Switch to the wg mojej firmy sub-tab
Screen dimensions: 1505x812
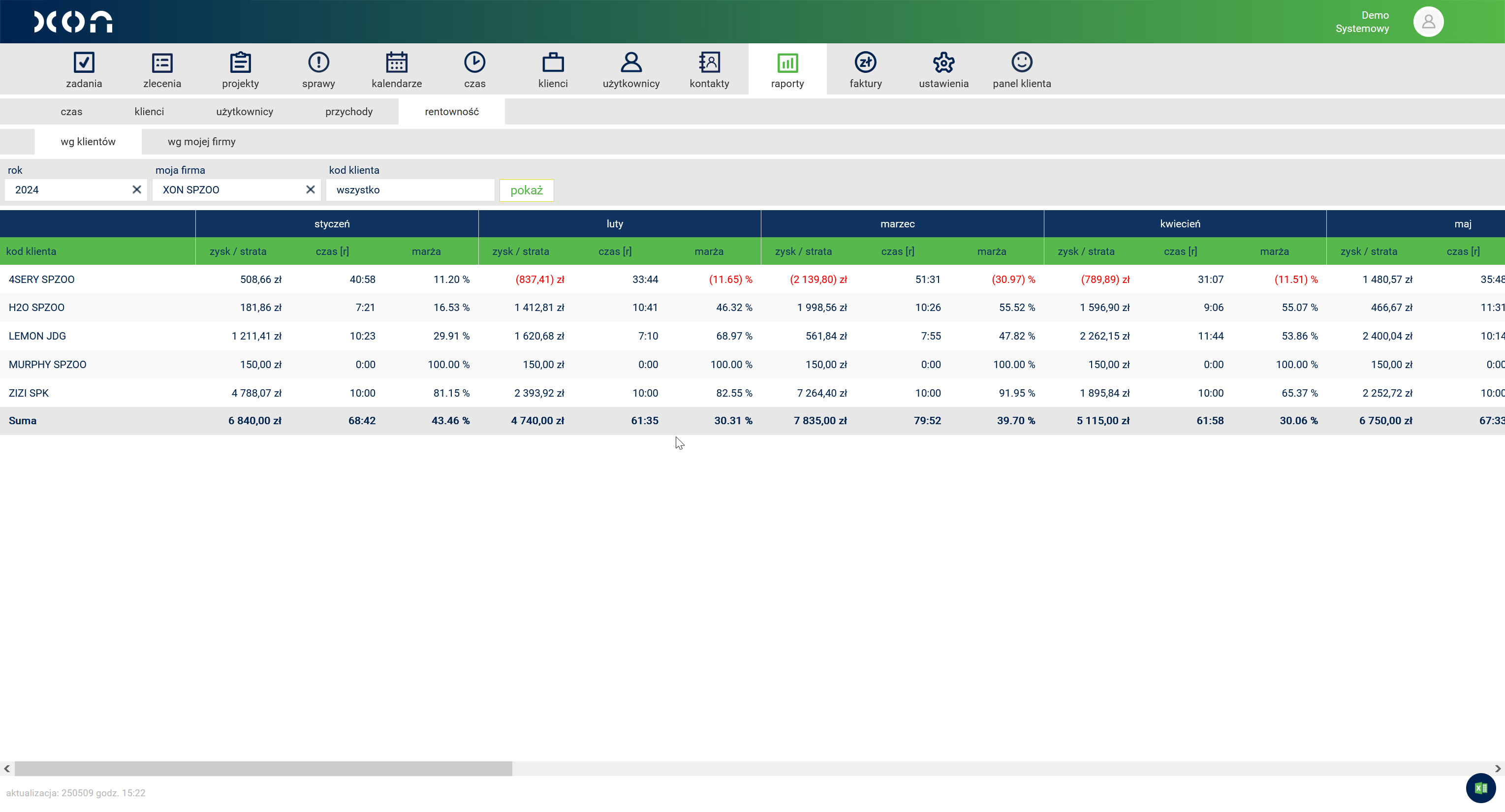coord(202,142)
